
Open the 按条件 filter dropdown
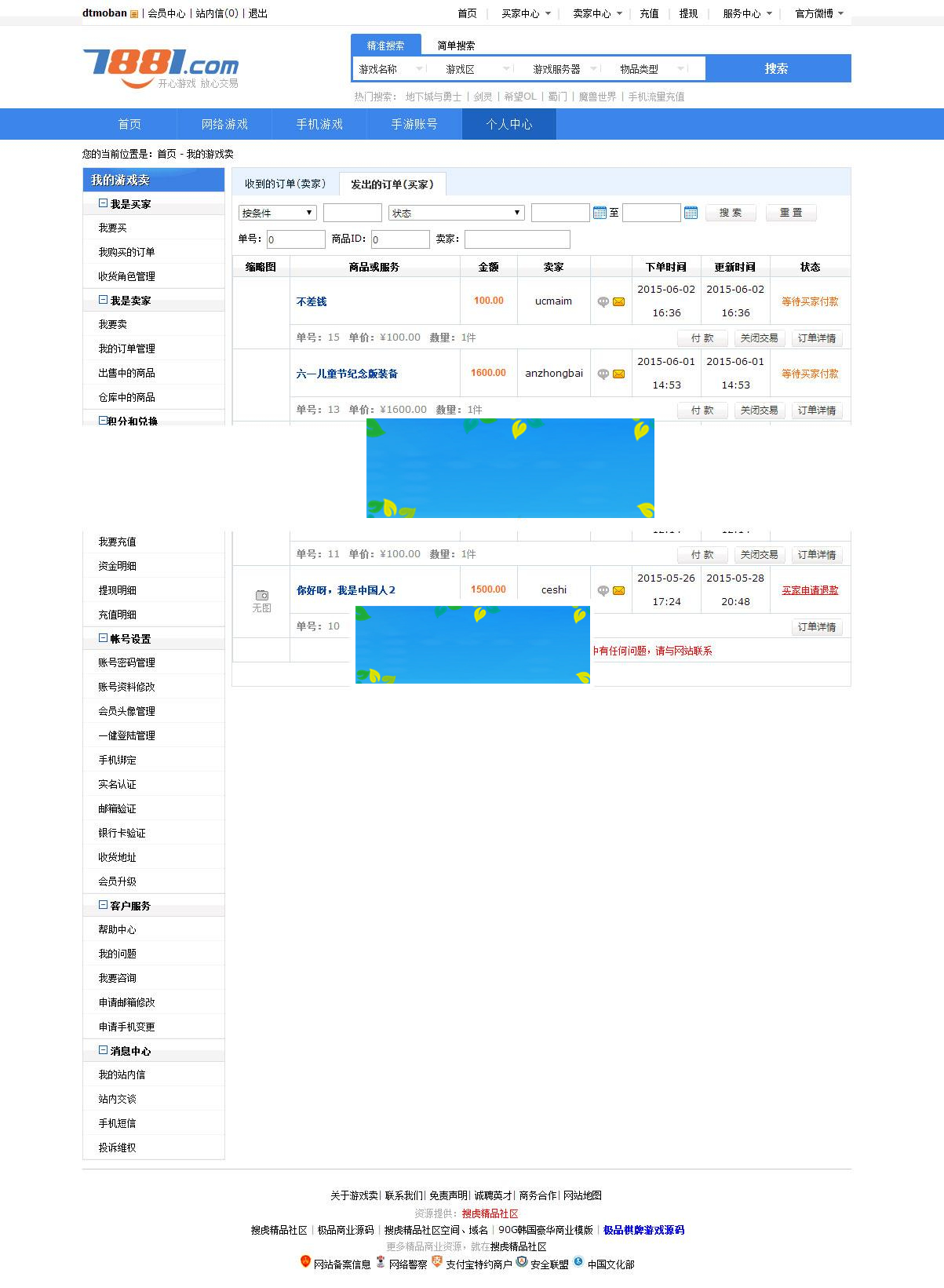pos(277,213)
